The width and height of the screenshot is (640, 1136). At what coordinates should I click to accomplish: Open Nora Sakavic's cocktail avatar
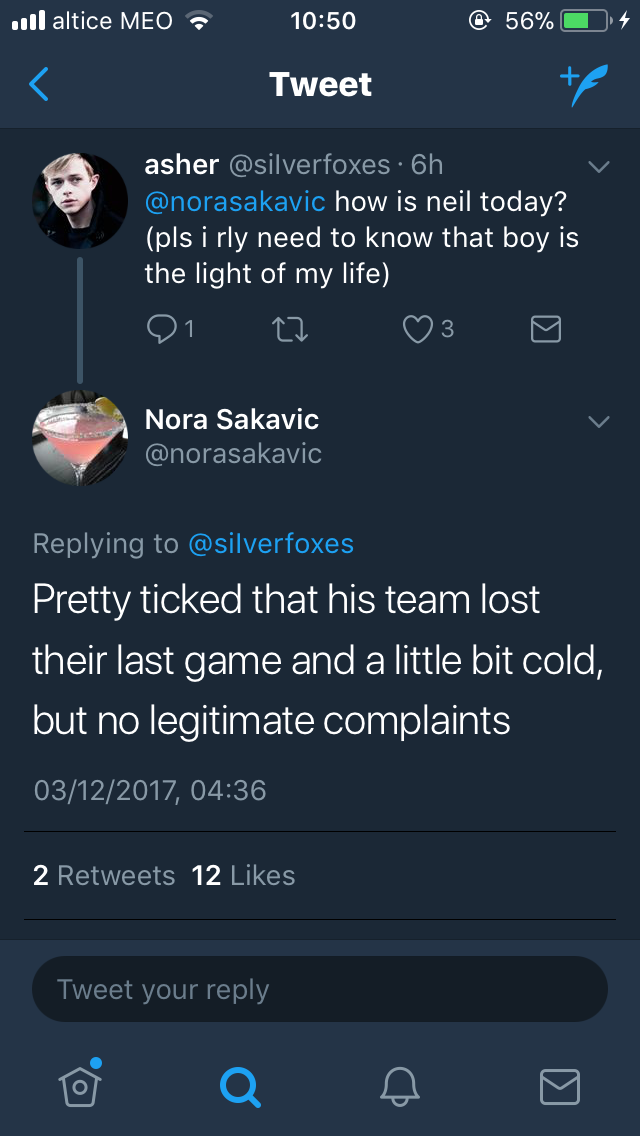pyautogui.click(x=79, y=438)
